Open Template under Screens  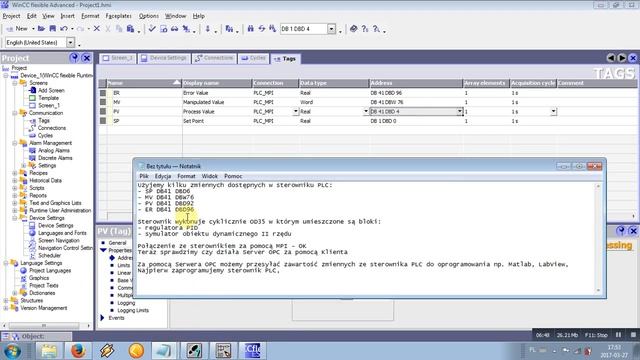point(49,98)
